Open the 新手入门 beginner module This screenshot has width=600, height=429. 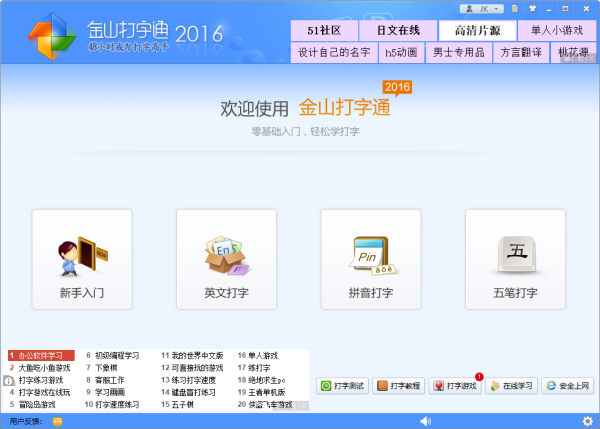(82, 259)
